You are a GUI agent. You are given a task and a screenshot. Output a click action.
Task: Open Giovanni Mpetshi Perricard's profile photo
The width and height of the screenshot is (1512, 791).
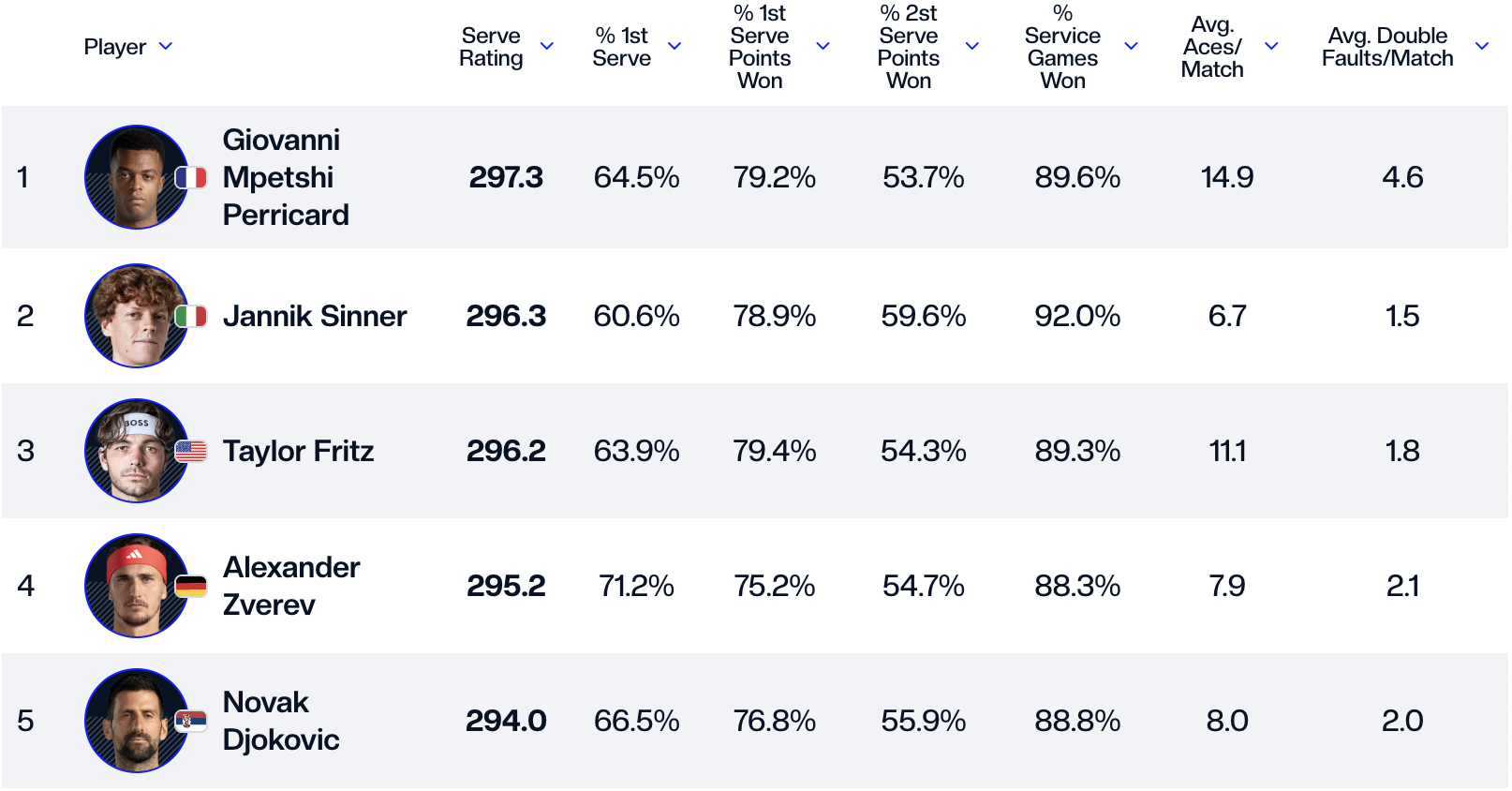[x=136, y=177]
